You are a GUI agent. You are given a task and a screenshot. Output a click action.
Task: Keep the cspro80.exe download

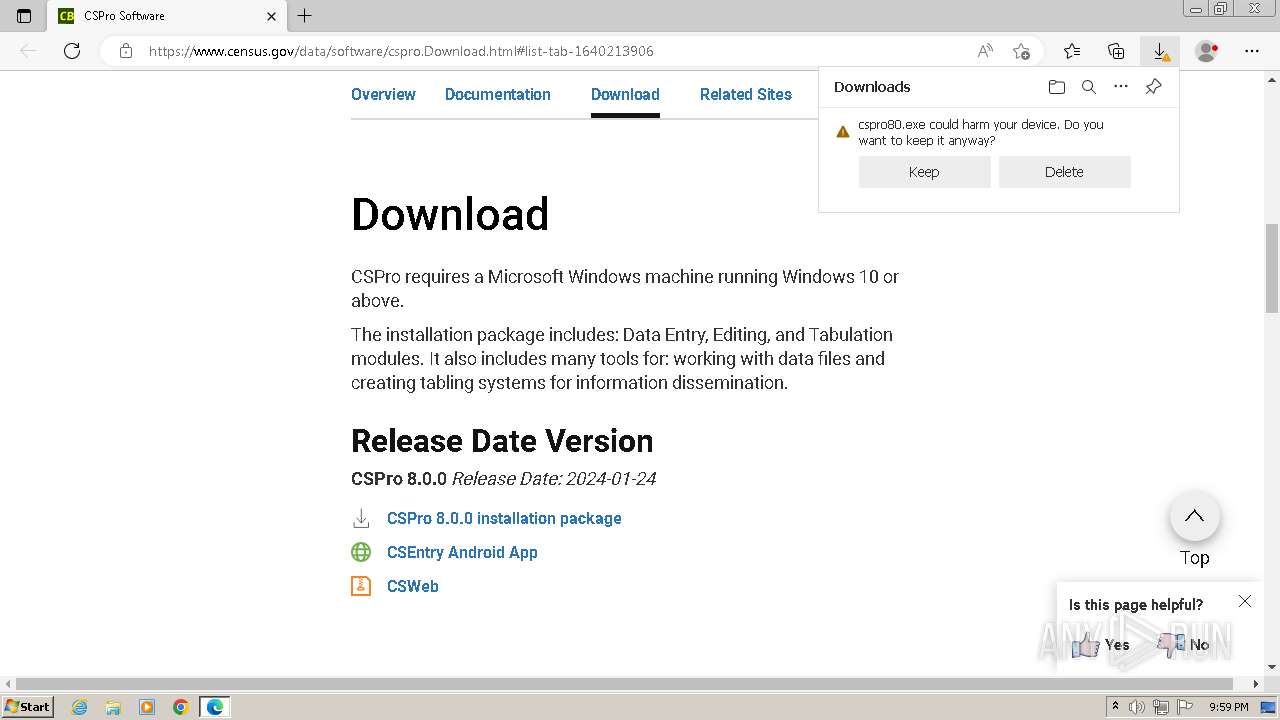point(924,172)
